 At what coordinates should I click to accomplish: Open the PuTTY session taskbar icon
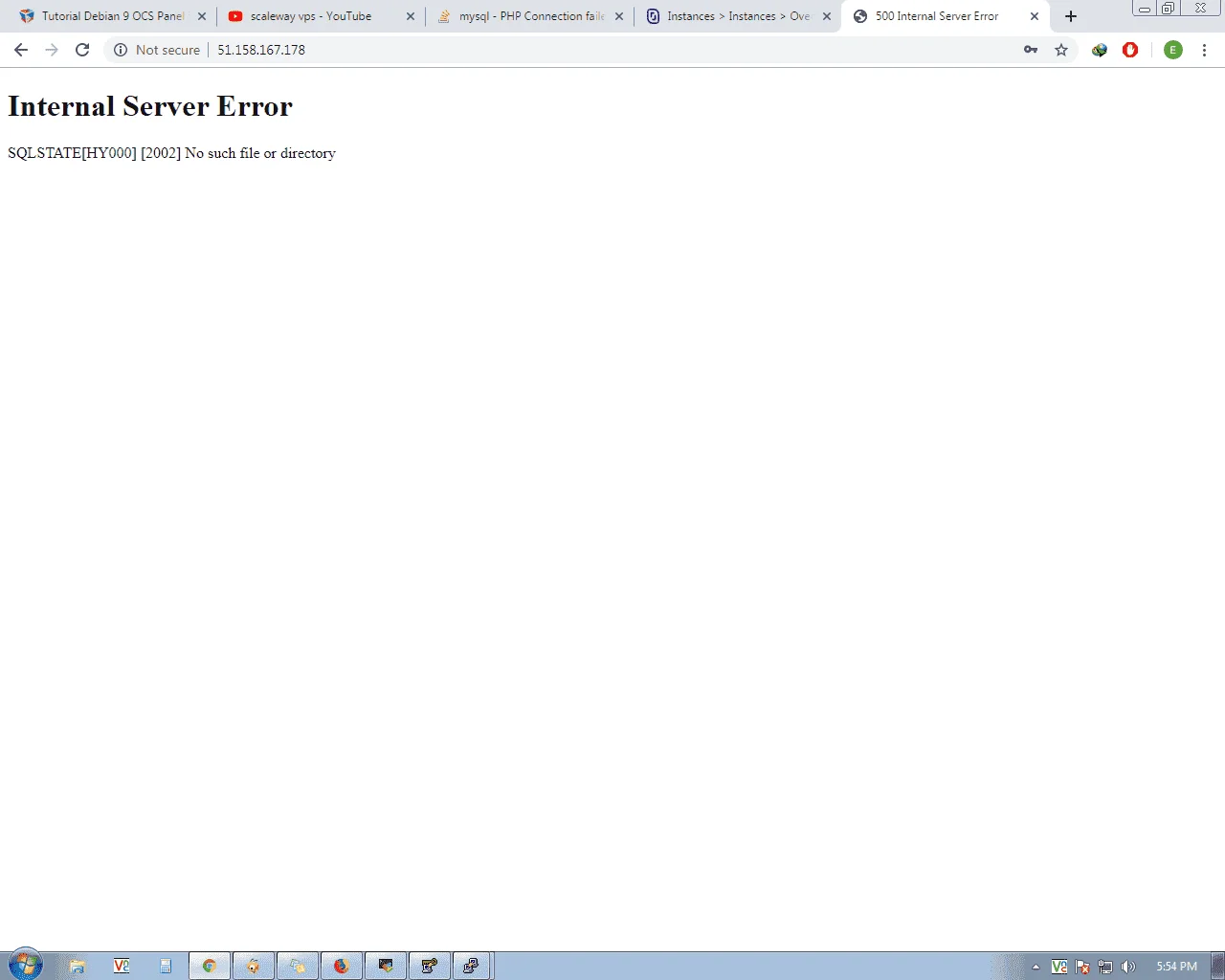tap(471, 967)
